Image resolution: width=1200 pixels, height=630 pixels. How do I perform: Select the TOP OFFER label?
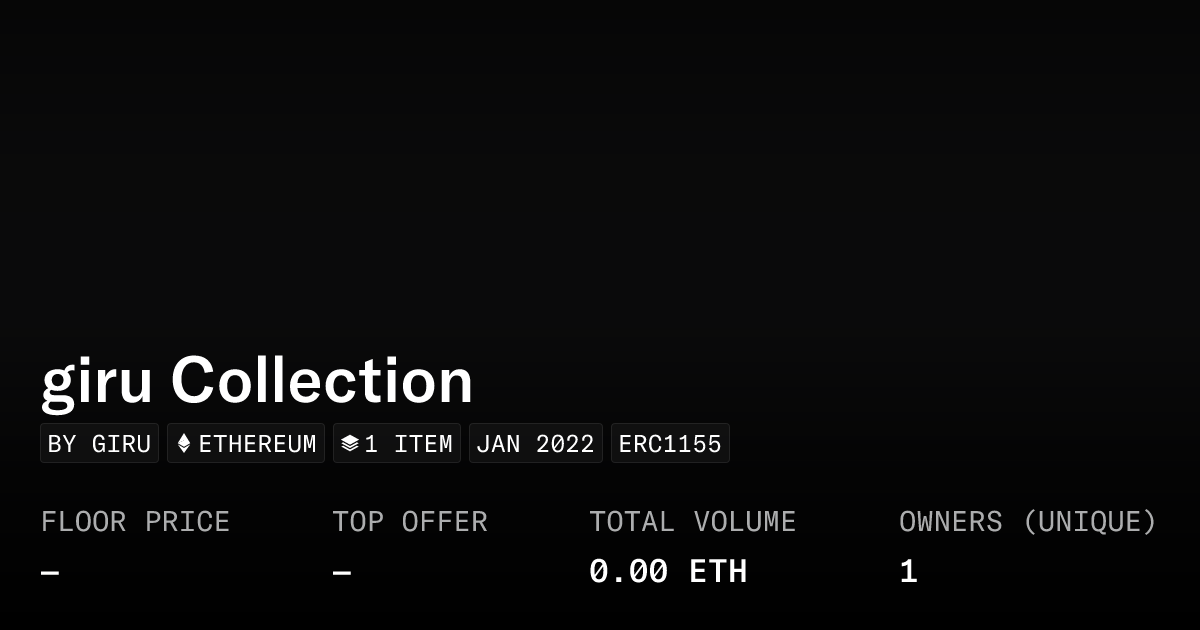tap(409, 522)
